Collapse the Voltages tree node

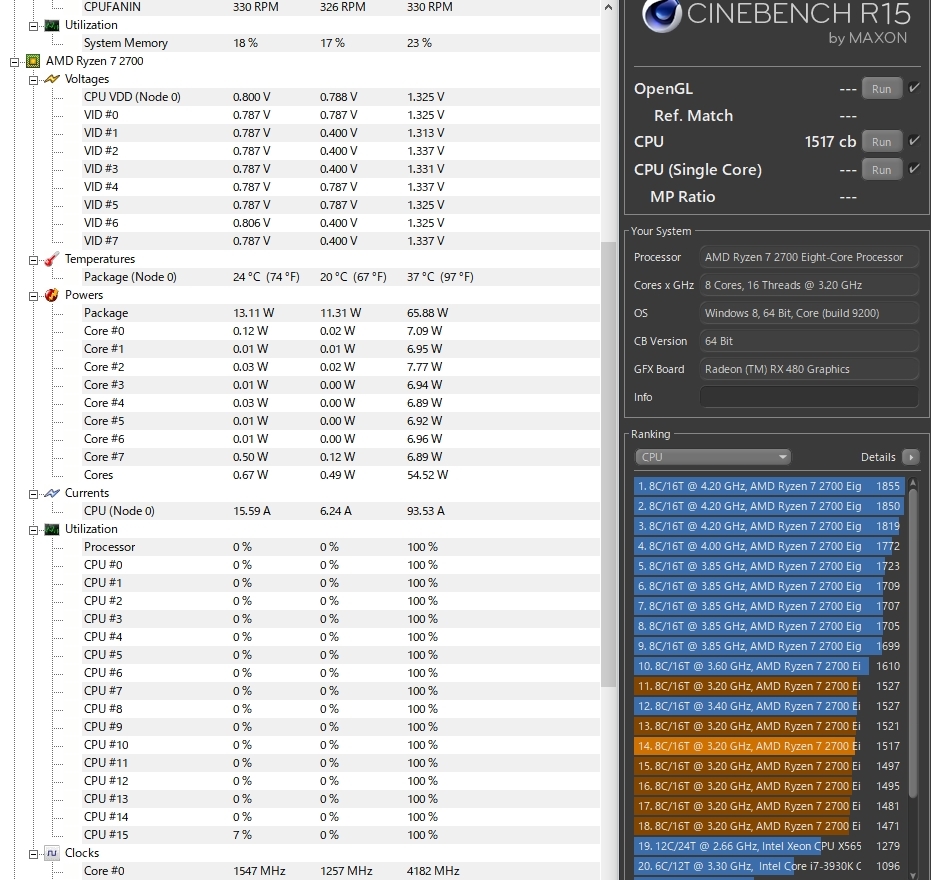click(x=33, y=80)
